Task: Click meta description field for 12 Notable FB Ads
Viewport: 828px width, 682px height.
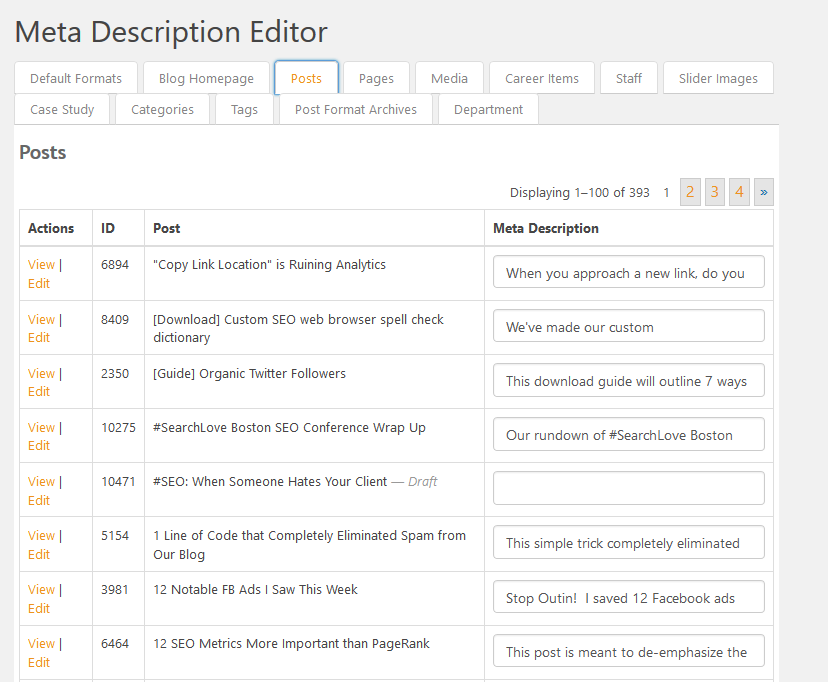Action: point(629,597)
